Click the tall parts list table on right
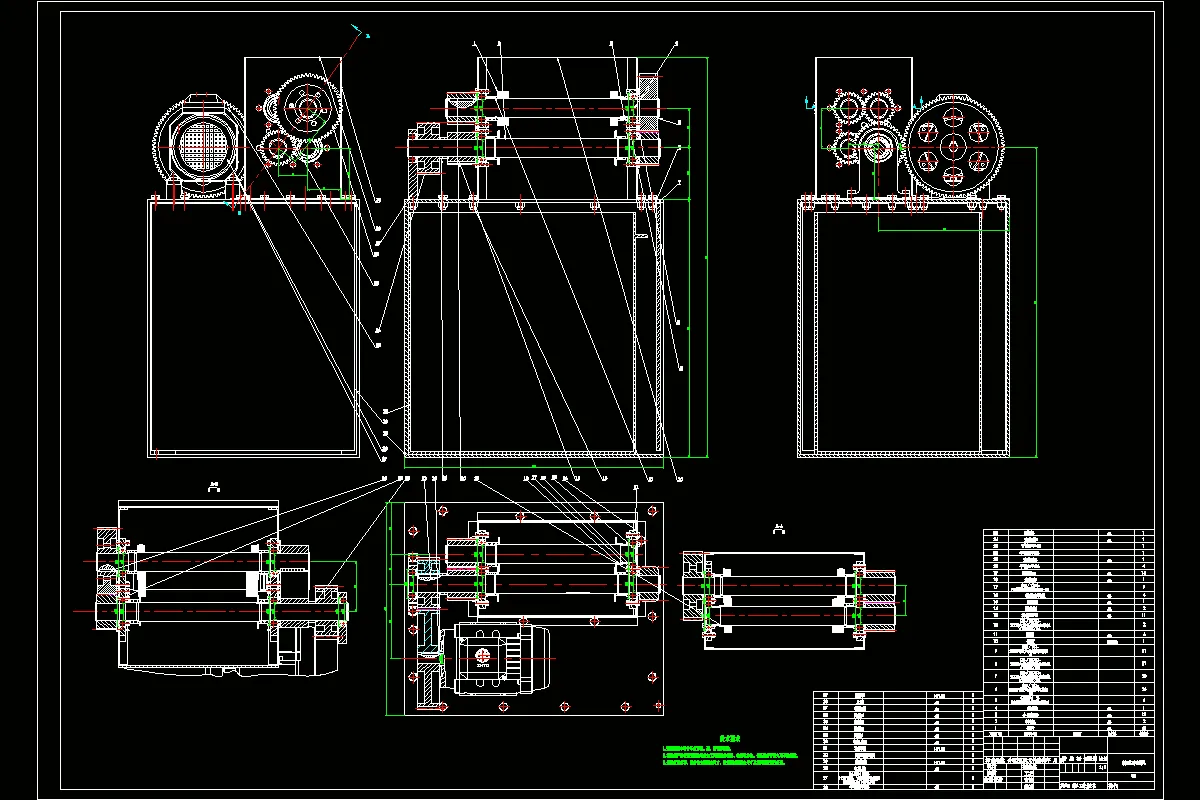The width and height of the screenshot is (1200, 800). tap(1068, 633)
